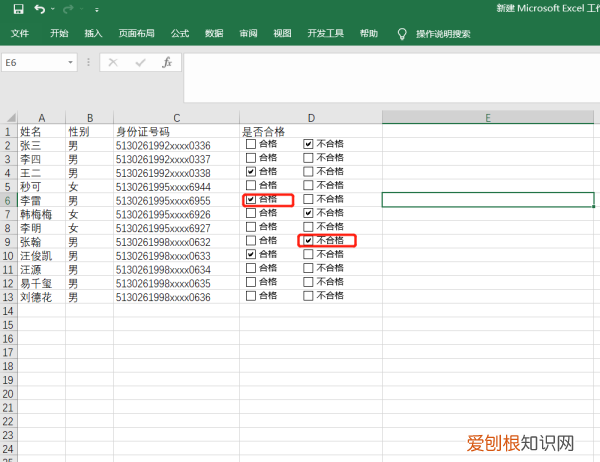Select row 6 header
Screen dimensions: 600x462
pyautogui.click(x=8, y=200)
